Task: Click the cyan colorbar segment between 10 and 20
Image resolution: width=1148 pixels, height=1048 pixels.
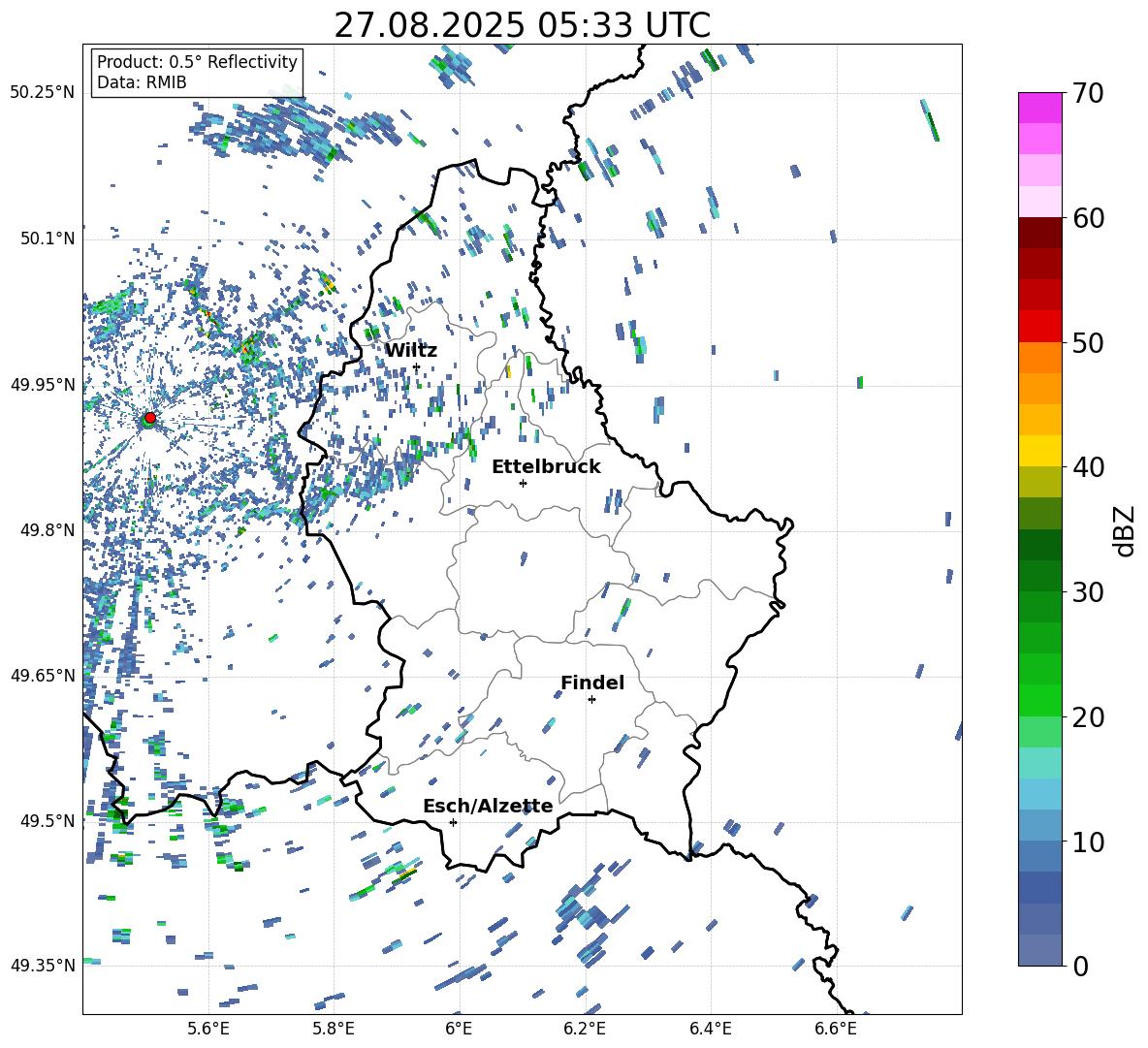Action: point(1039,763)
